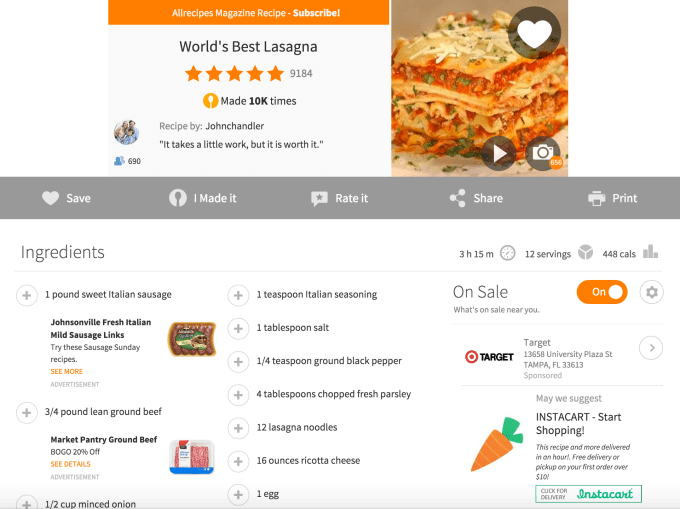Viewport: 680px width, 509px height.
Task: Click the servings adjust pie icon
Action: 585,252
